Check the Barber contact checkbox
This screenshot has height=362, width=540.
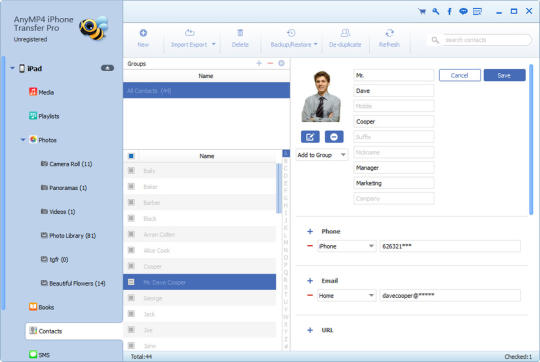click(x=131, y=202)
